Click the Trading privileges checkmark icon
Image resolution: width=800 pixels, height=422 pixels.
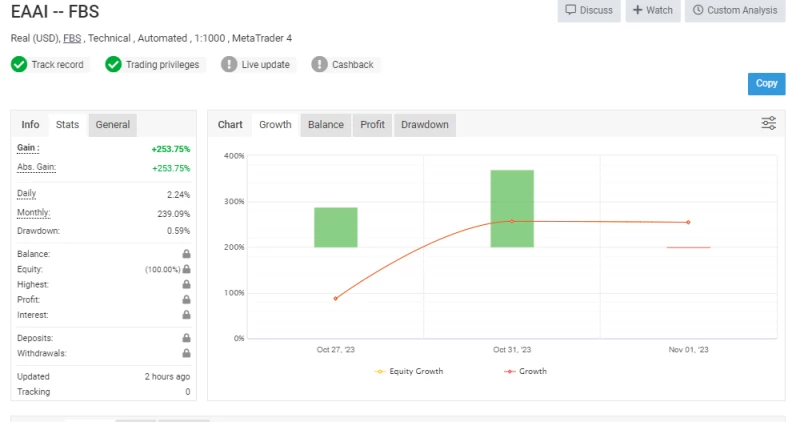point(113,64)
